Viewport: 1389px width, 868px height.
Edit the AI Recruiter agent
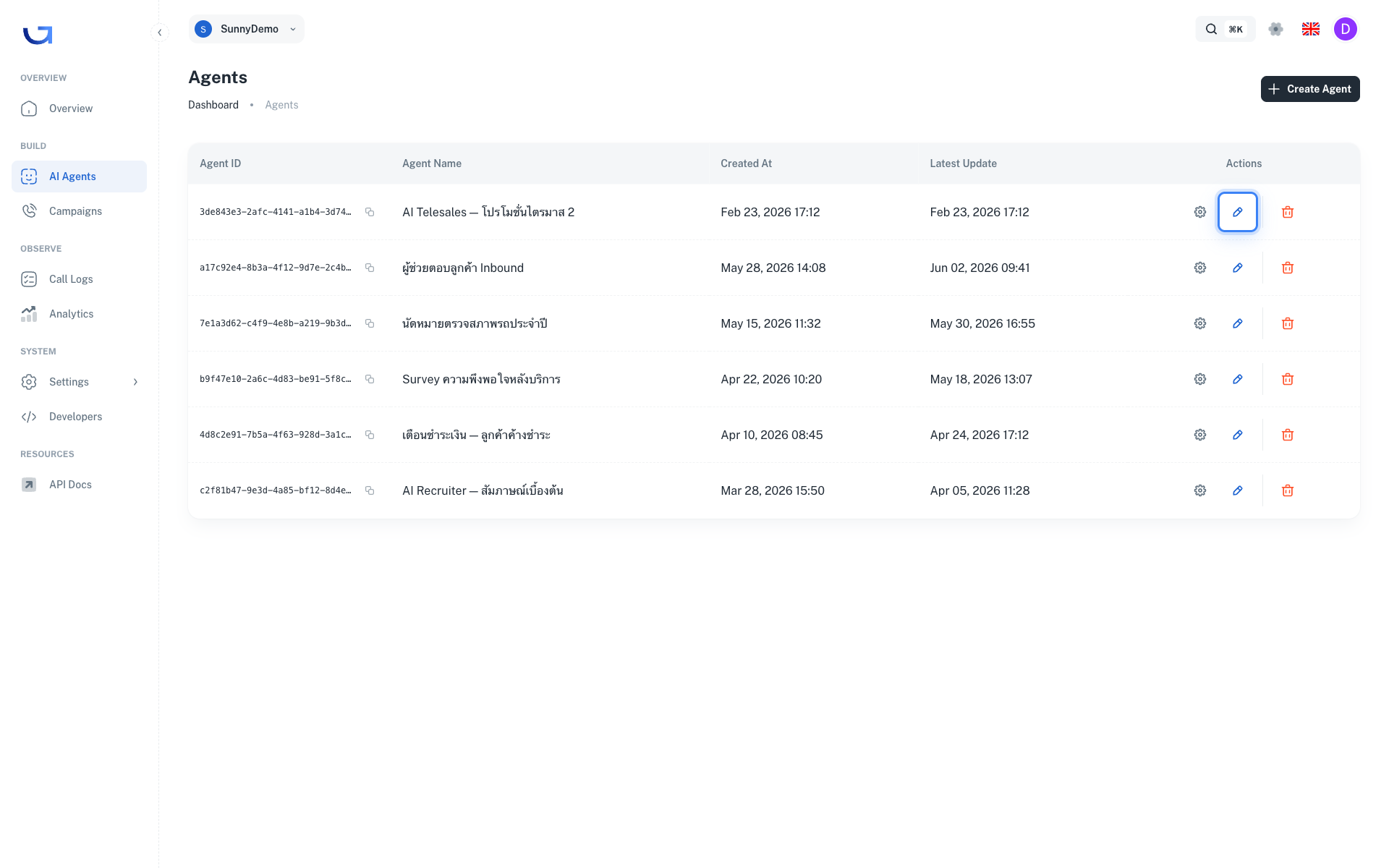pyautogui.click(x=1238, y=490)
